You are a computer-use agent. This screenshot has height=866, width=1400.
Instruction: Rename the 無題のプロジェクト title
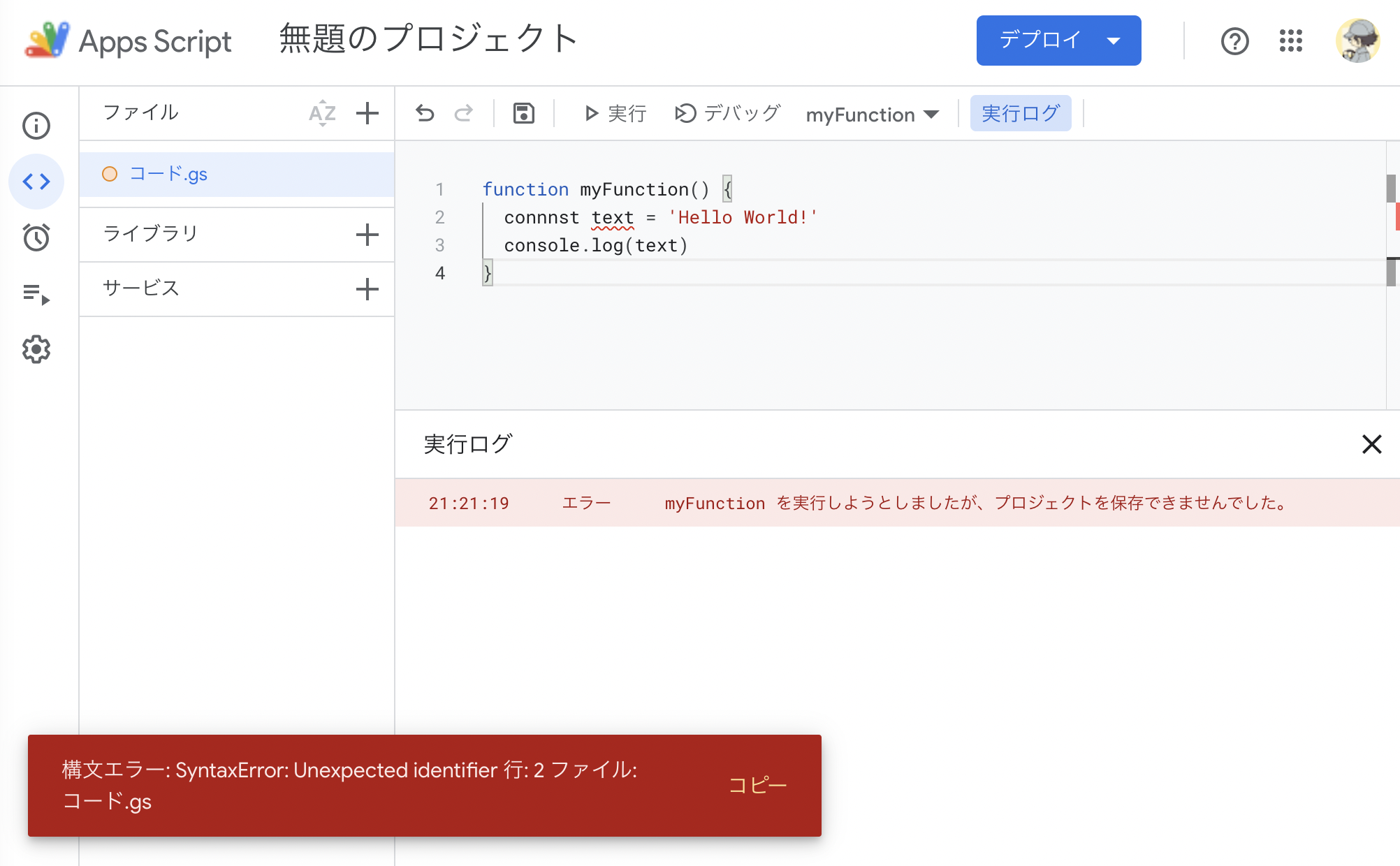[426, 38]
